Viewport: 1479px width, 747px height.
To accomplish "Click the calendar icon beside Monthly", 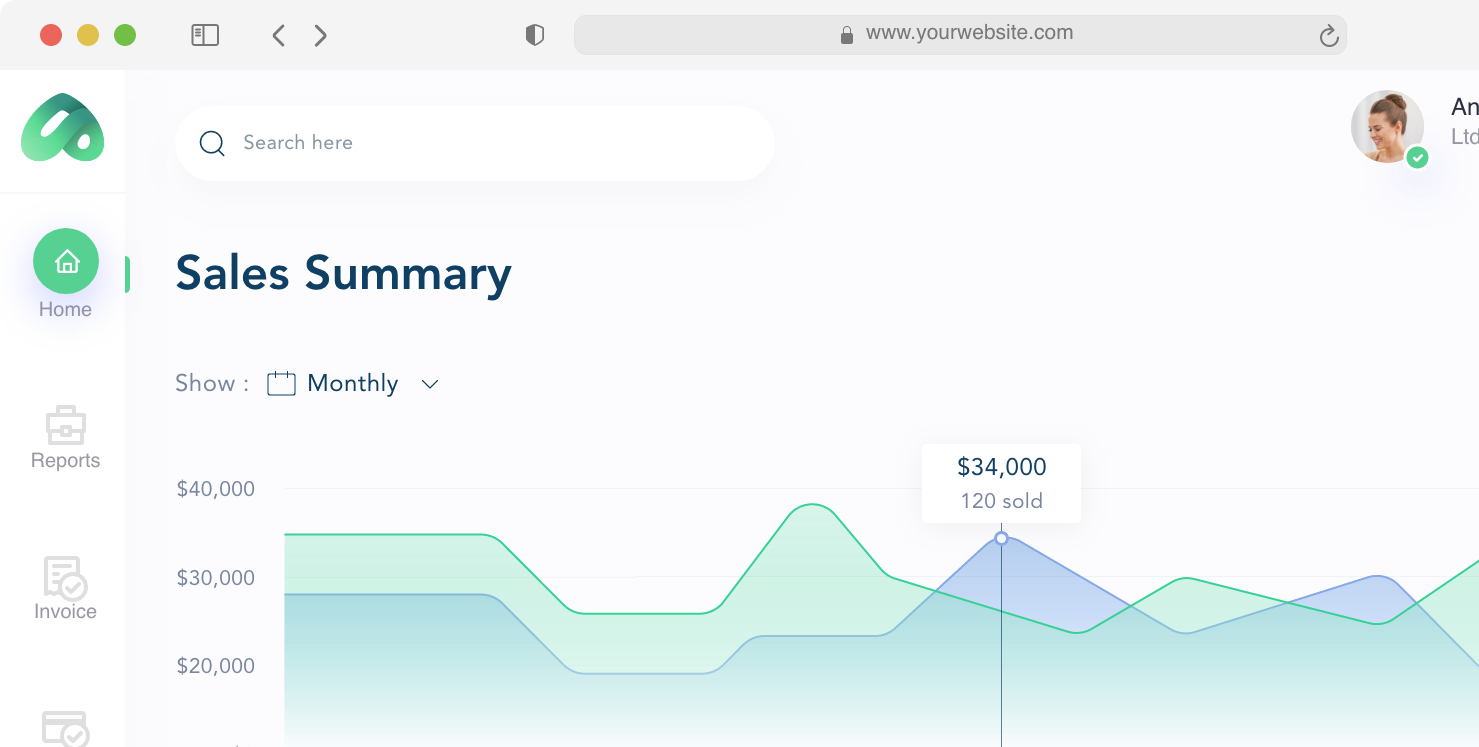I will [x=281, y=383].
